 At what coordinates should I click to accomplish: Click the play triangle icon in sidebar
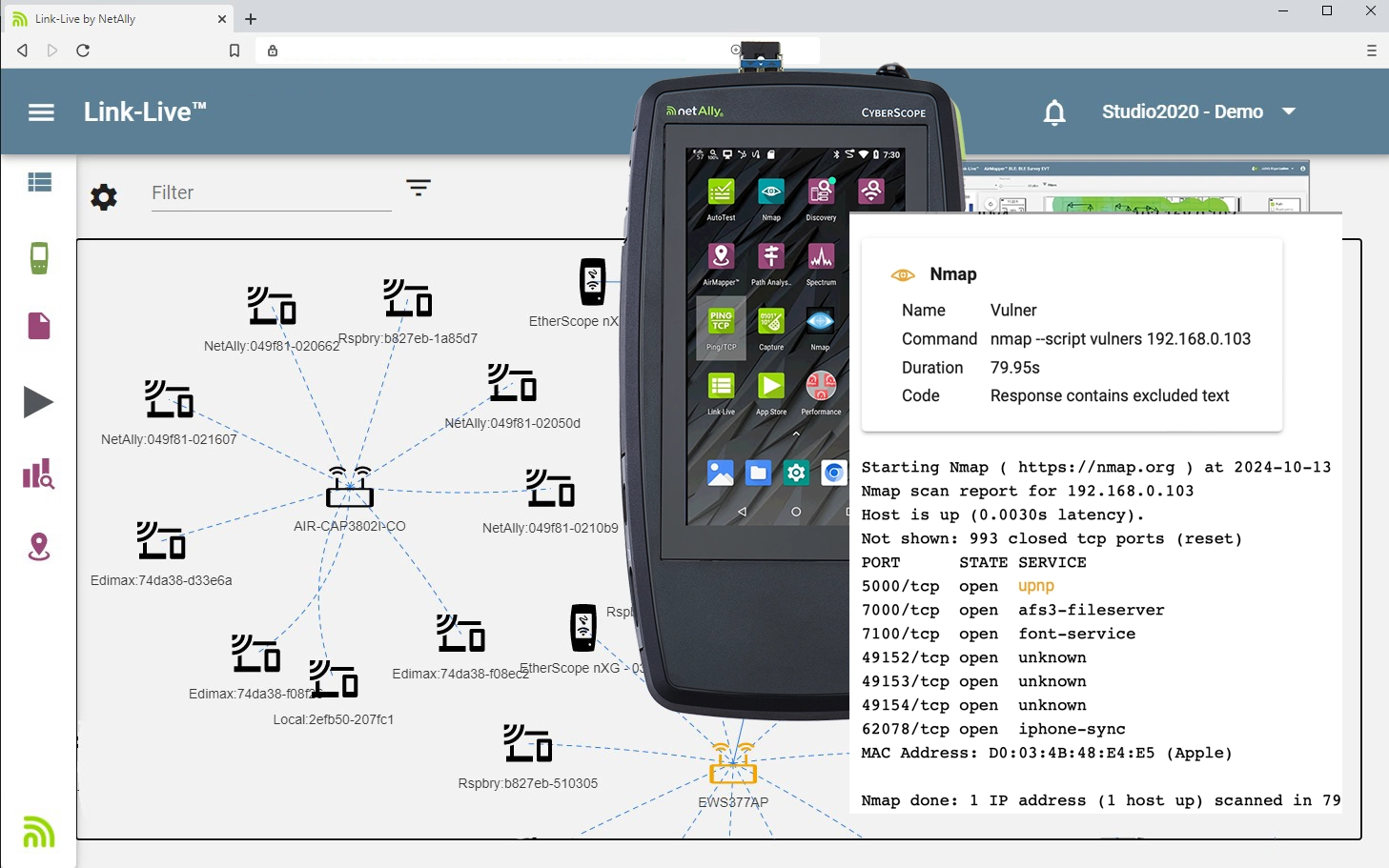[x=38, y=402]
